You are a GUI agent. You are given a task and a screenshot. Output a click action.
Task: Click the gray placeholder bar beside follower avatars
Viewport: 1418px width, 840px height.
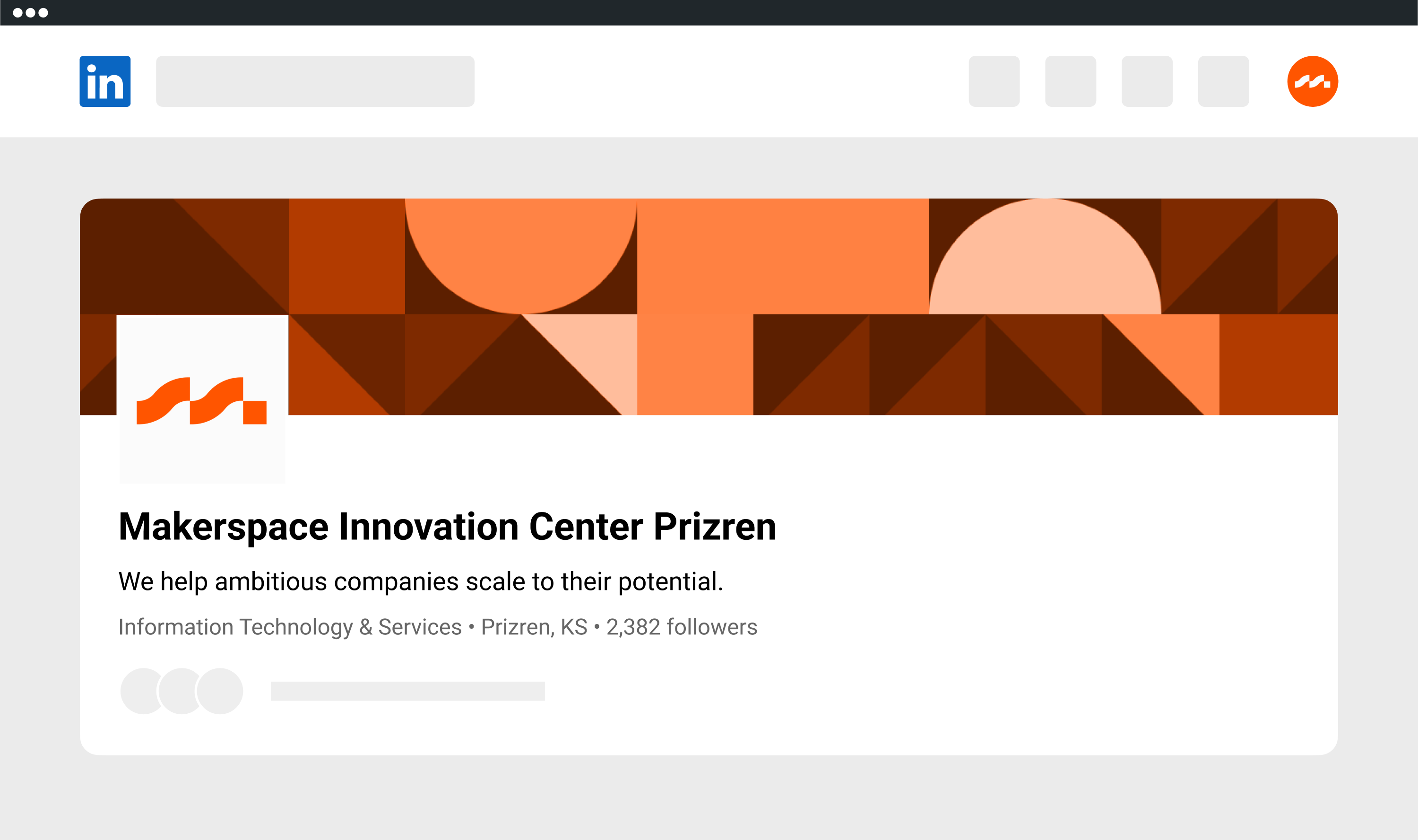(x=407, y=691)
